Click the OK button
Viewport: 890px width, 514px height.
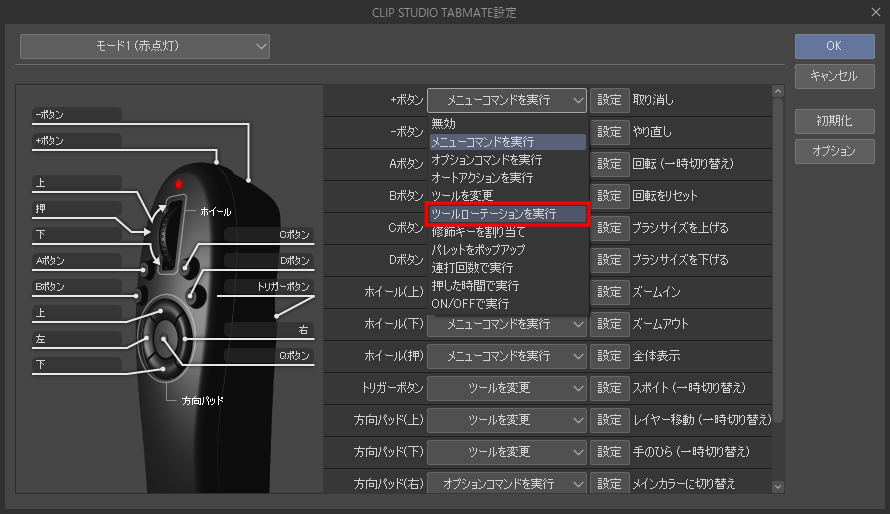[834, 46]
